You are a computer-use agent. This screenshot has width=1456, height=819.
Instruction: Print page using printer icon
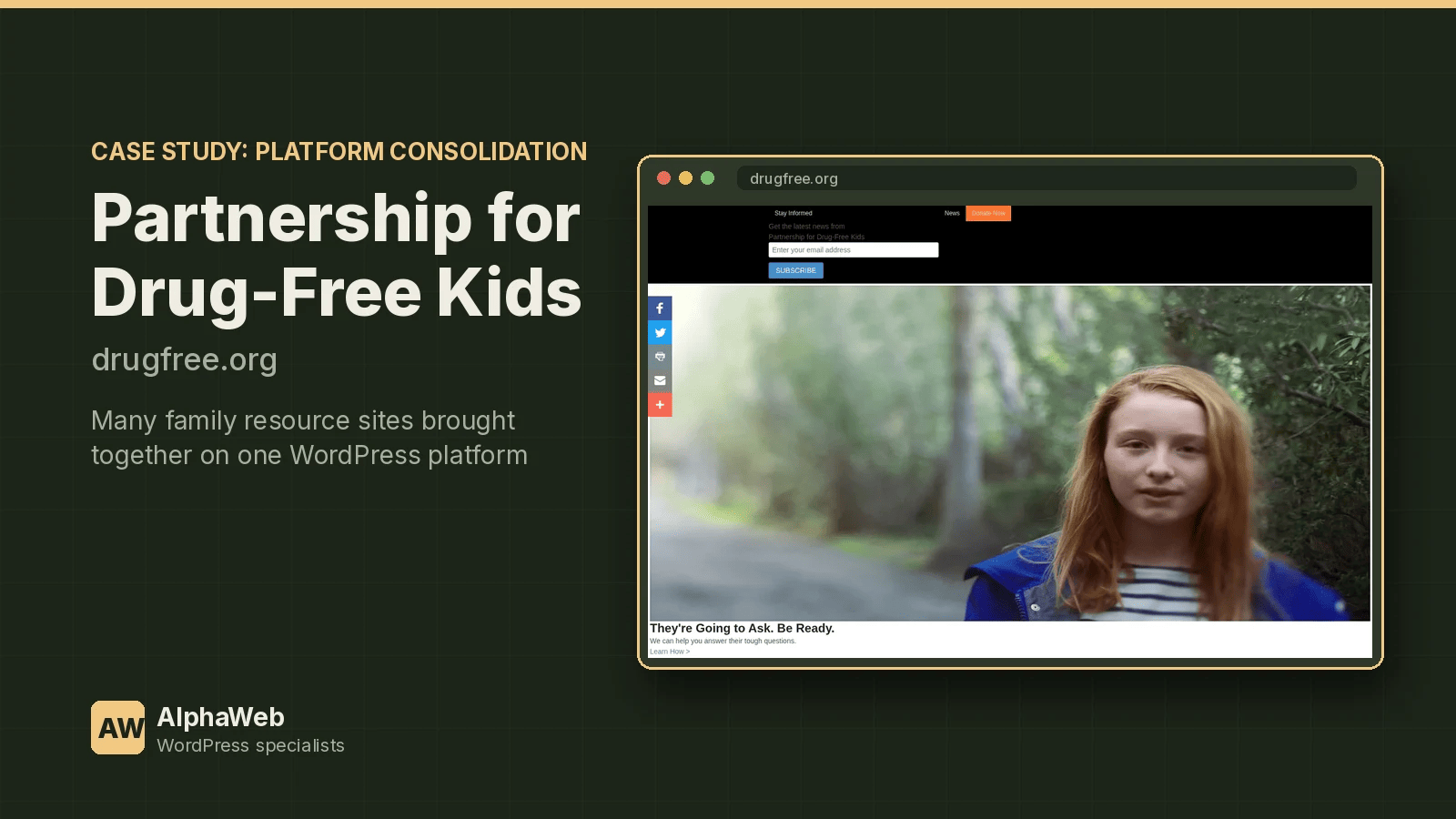(x=660, y=357)
